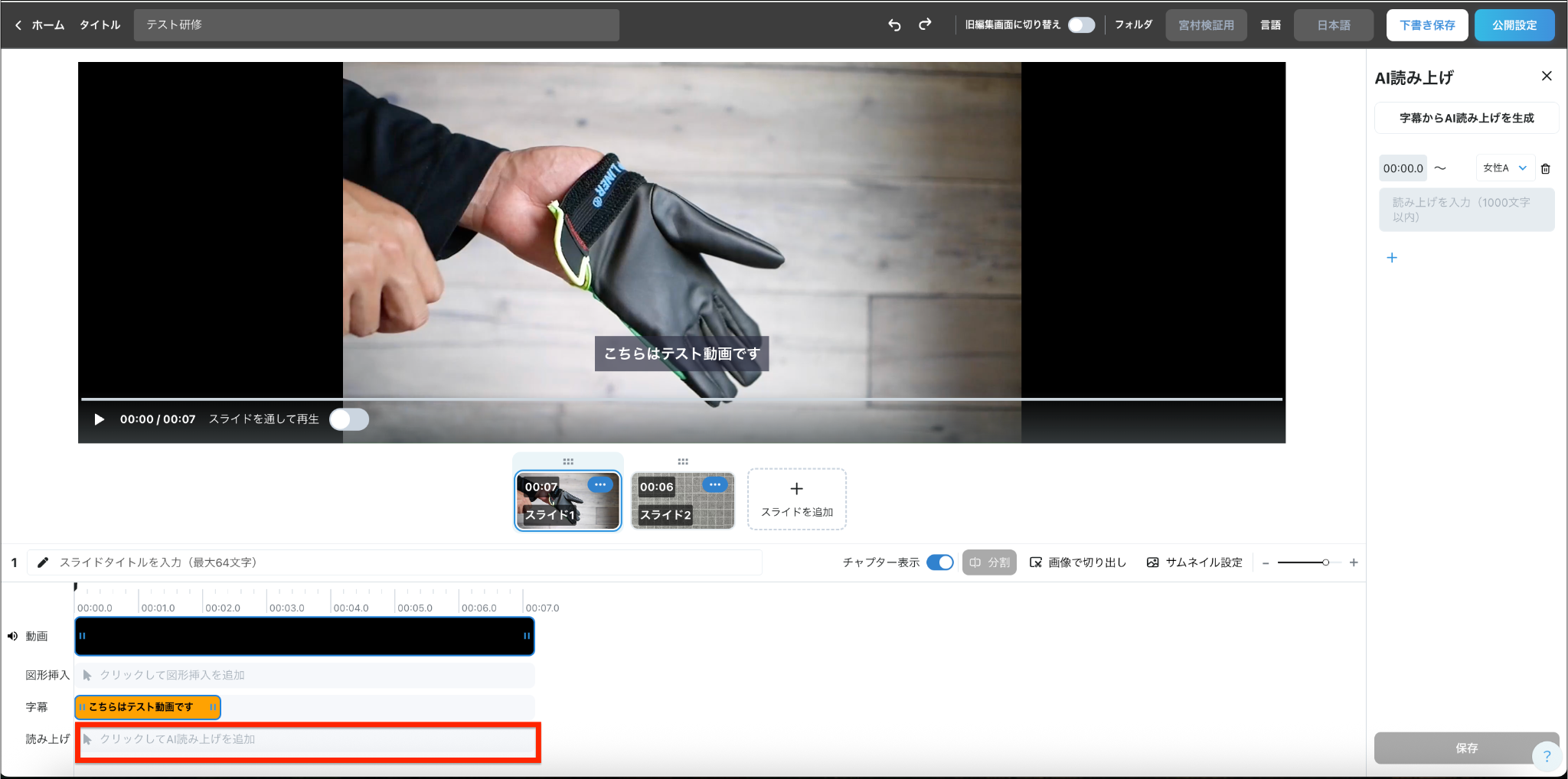Click the redo arrow icon
Viewport: 1568px width, 779px height.
pyautogui.click(x=925, y=24)
